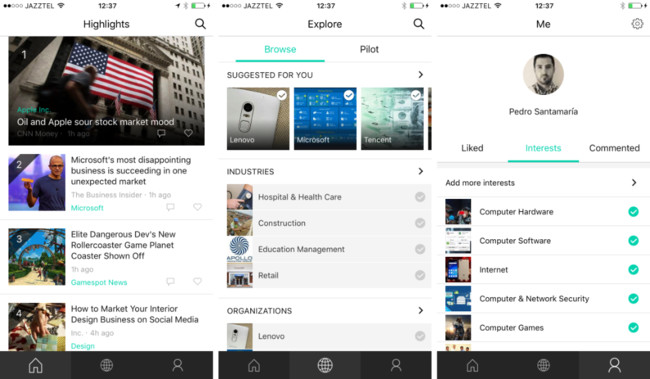Screen dimensions: 650x379
Task: Open settings gear on Me screen
Action: (637, 24)
